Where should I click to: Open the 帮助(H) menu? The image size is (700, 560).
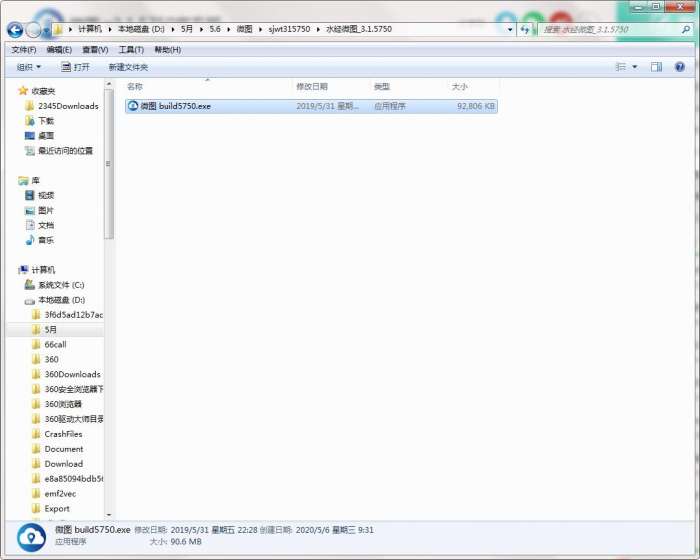tap(167, 50)
